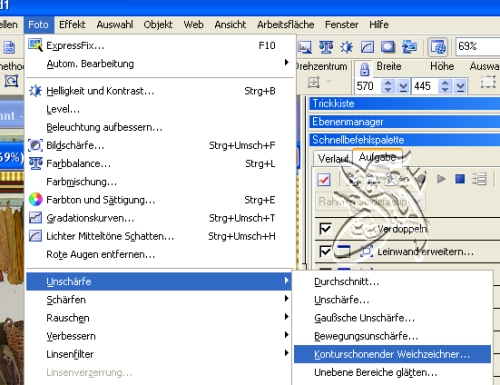Open the Drehzentrum dropdown arrow
This screenshot has height=385, width=500.
click(329, 81)
